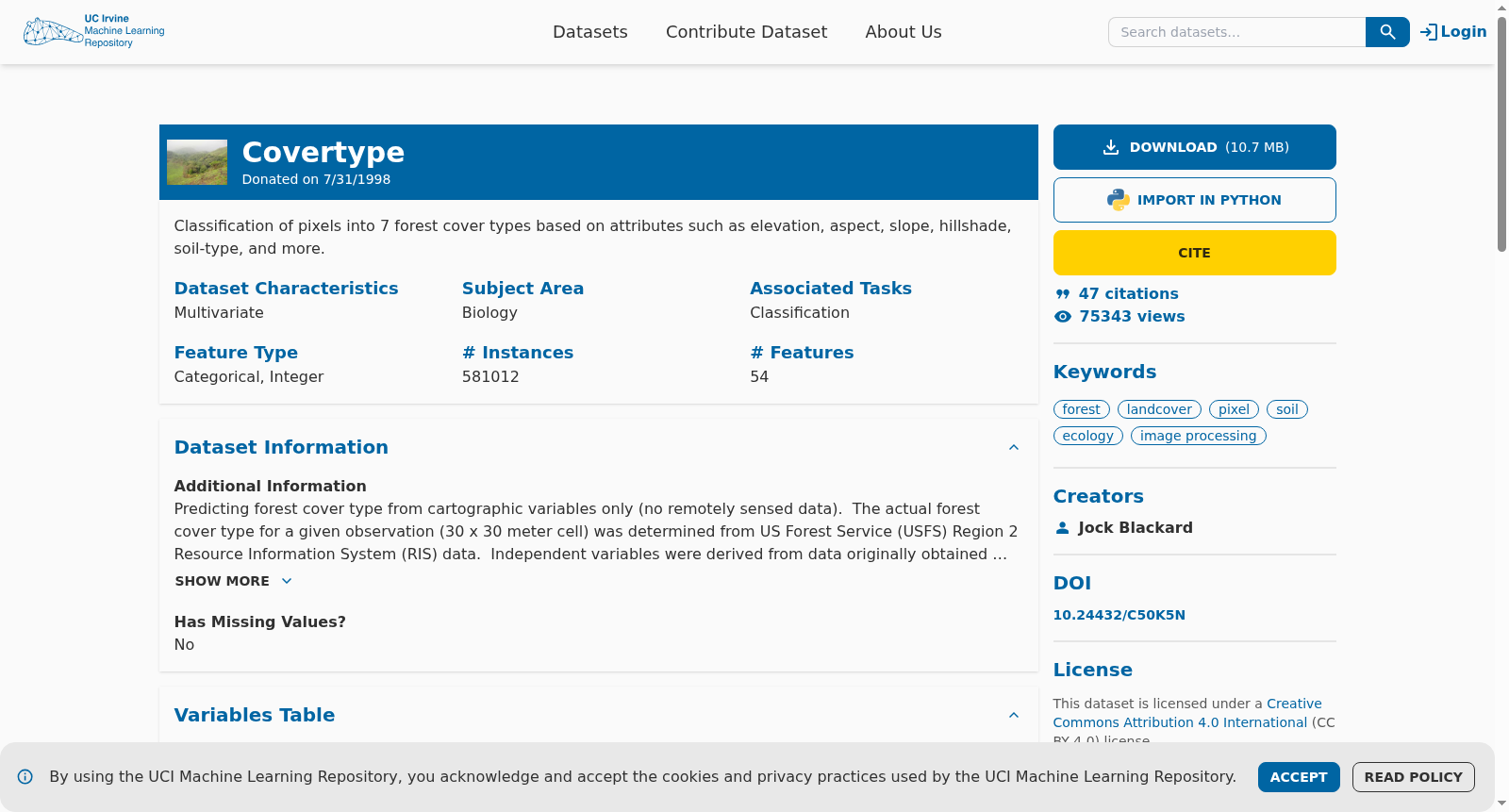Viewport: 1509px width, 812px height.
Task: Select the ecology keyword tag
Action: point(1088,436)
